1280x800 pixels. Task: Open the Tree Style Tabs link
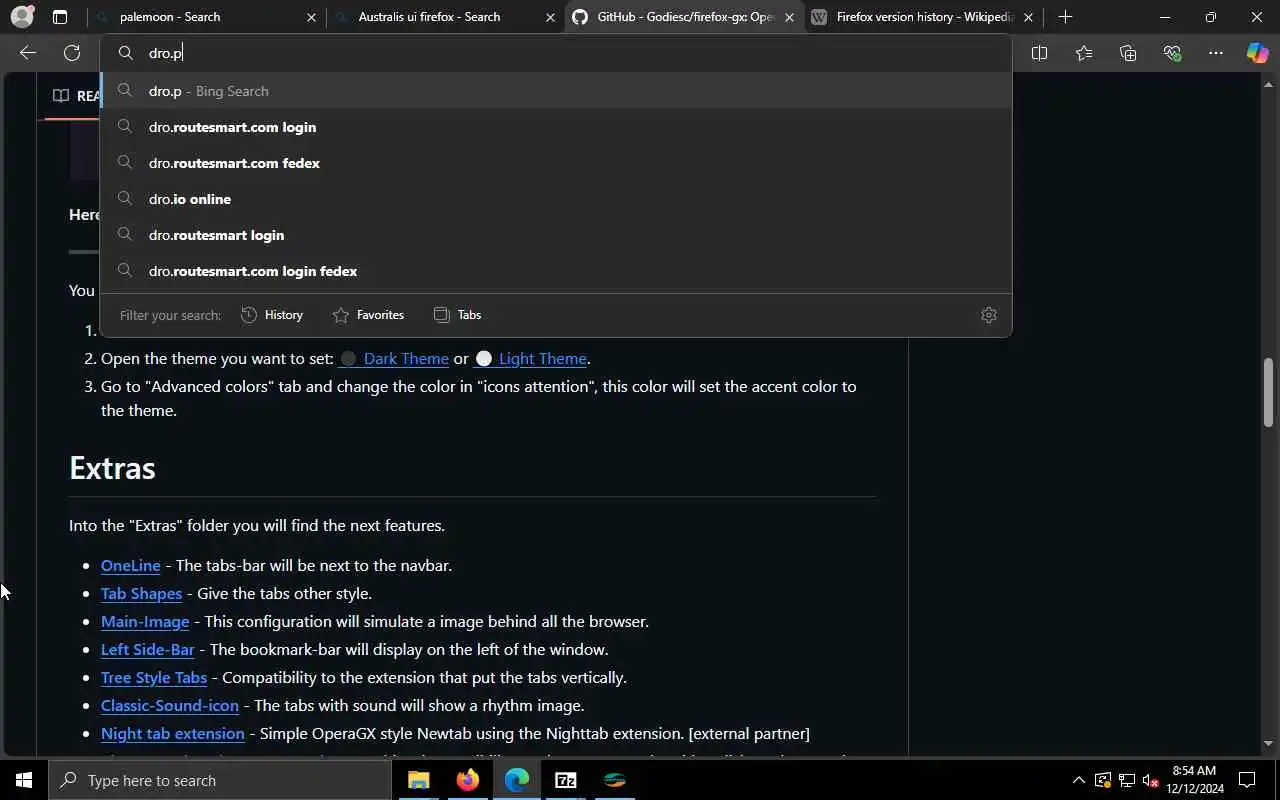[x=154, y=677]
